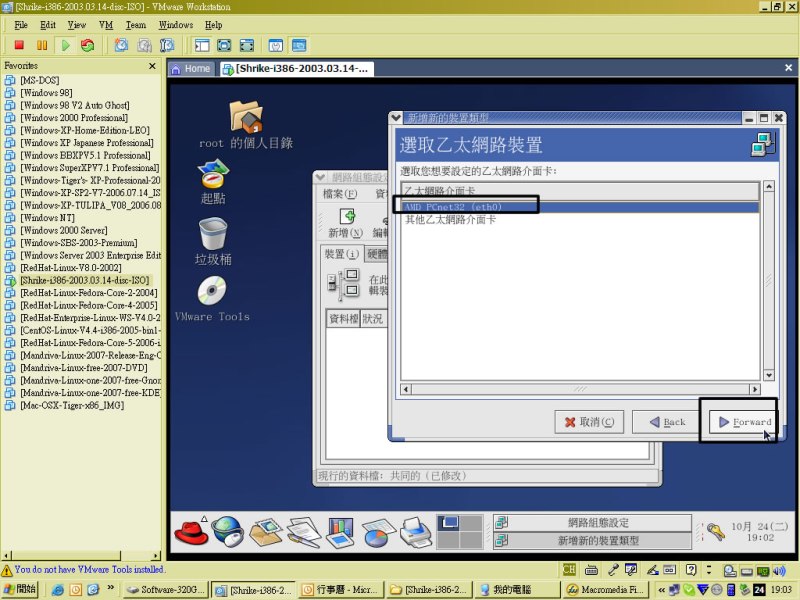The width and height of the screenshot is (800, 600).
Task: Select [MS-DOS] in Favorites
Action: (x=39, y=80)
